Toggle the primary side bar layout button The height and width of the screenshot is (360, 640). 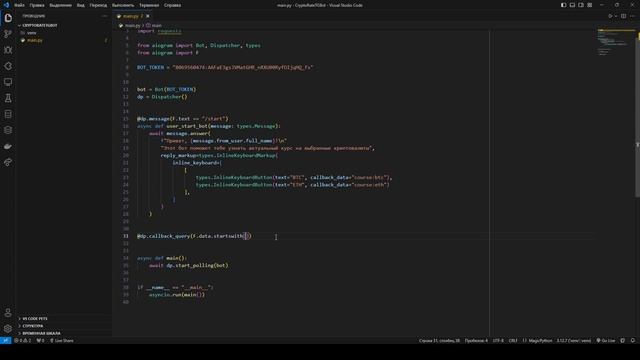563,5
